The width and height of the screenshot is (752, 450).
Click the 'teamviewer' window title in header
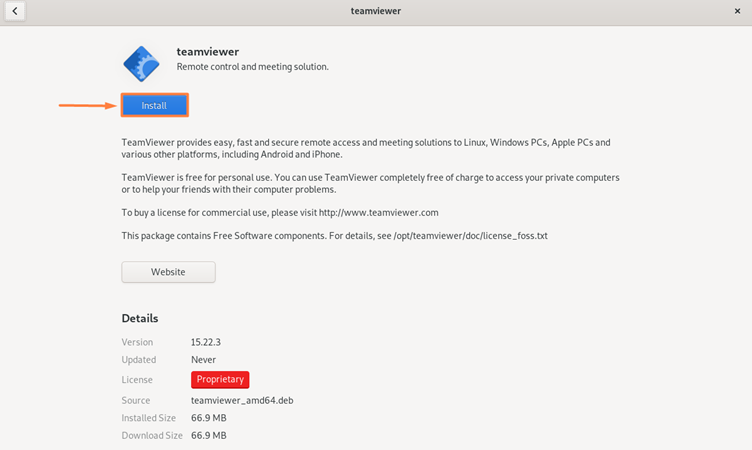click(376, 11)
